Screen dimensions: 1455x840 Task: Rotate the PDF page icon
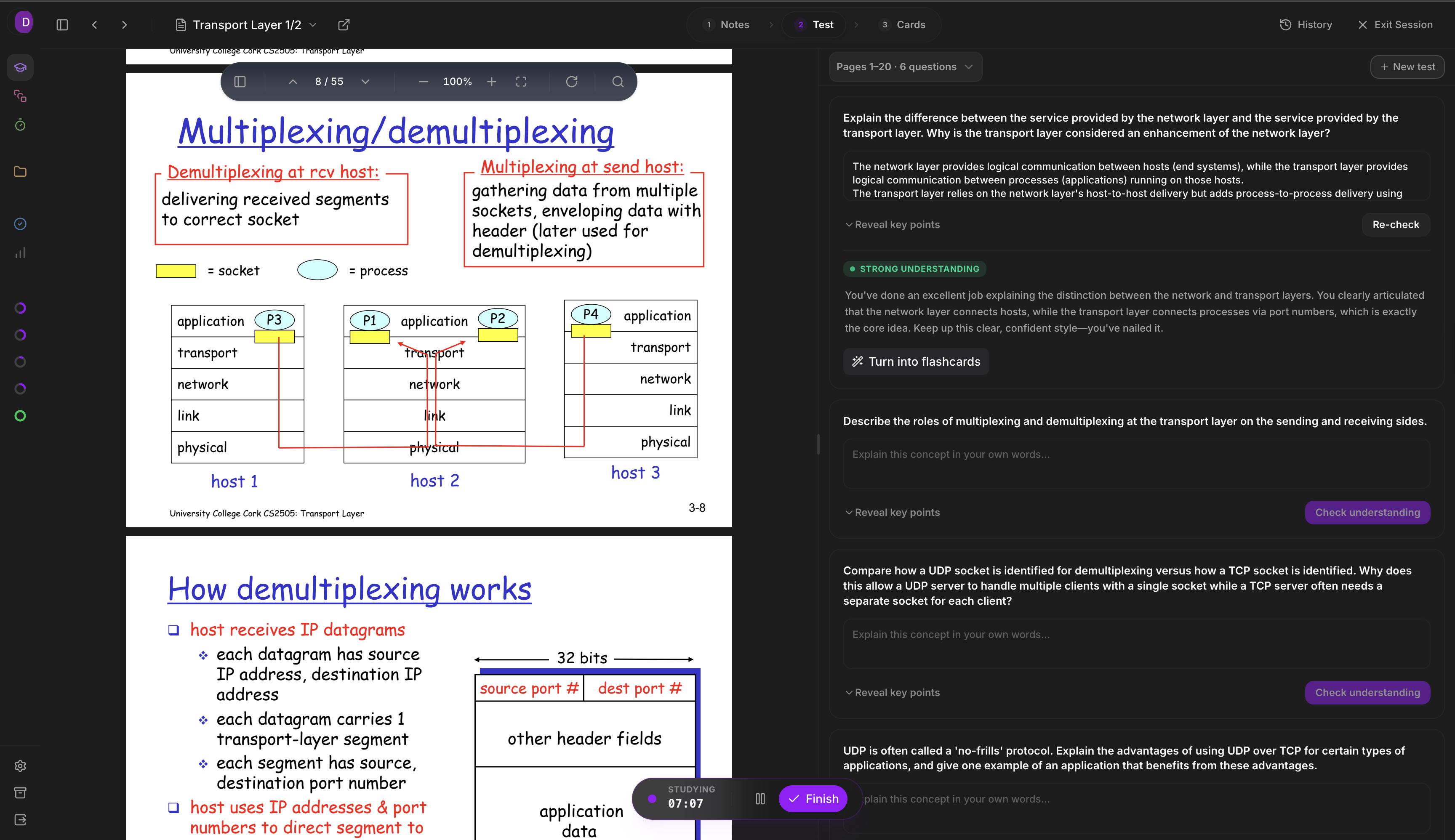(572, 82)
